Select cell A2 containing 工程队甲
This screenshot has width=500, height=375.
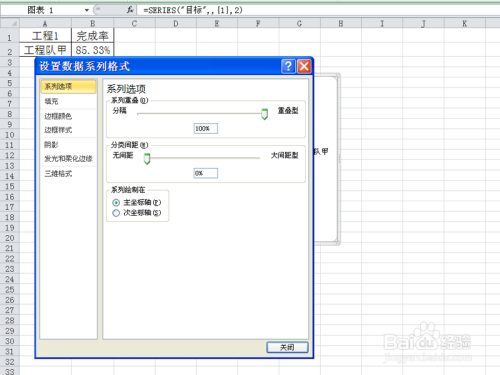click(x=45, y=50)
